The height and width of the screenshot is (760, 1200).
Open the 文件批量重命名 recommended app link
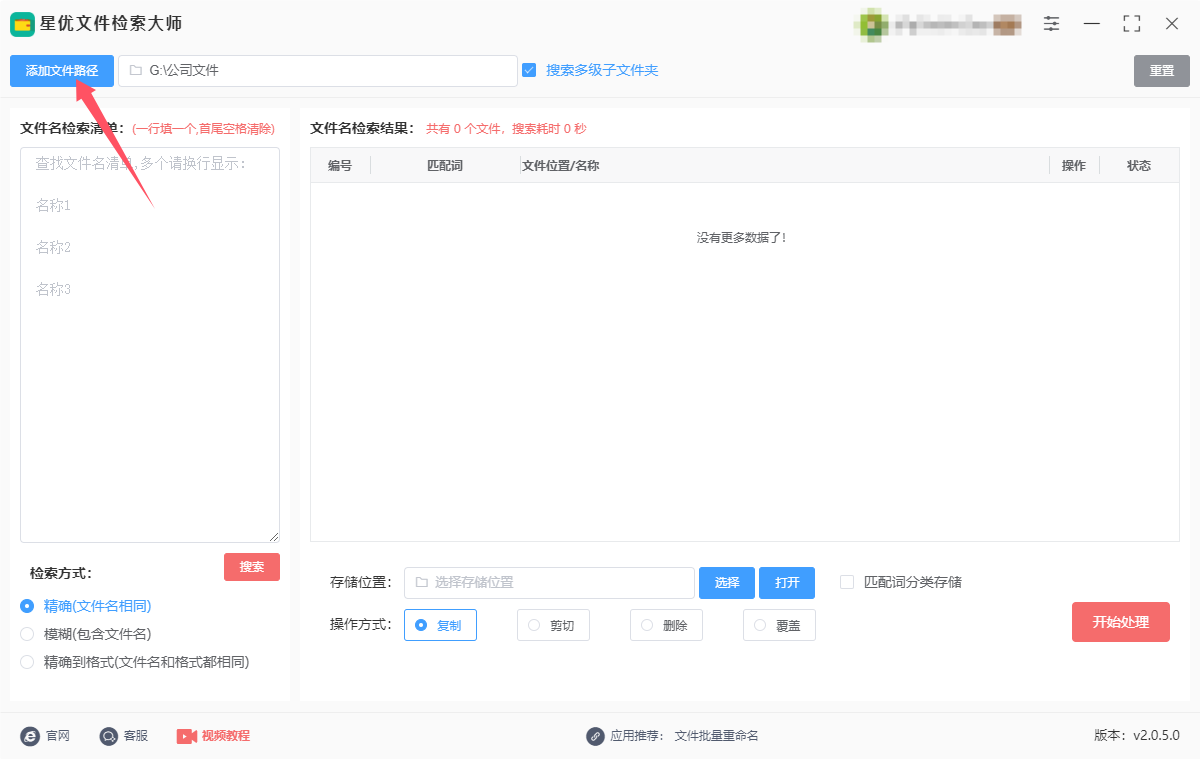pyautogui.click(x=717, y=736)
